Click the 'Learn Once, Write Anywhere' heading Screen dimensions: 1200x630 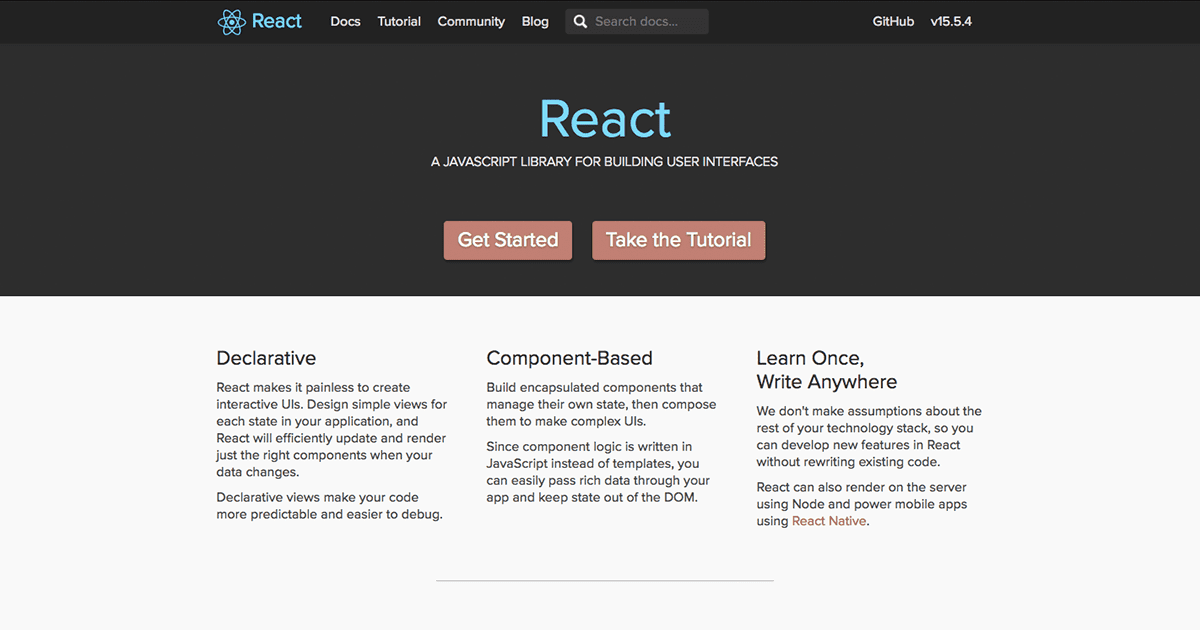pos(827,370)
